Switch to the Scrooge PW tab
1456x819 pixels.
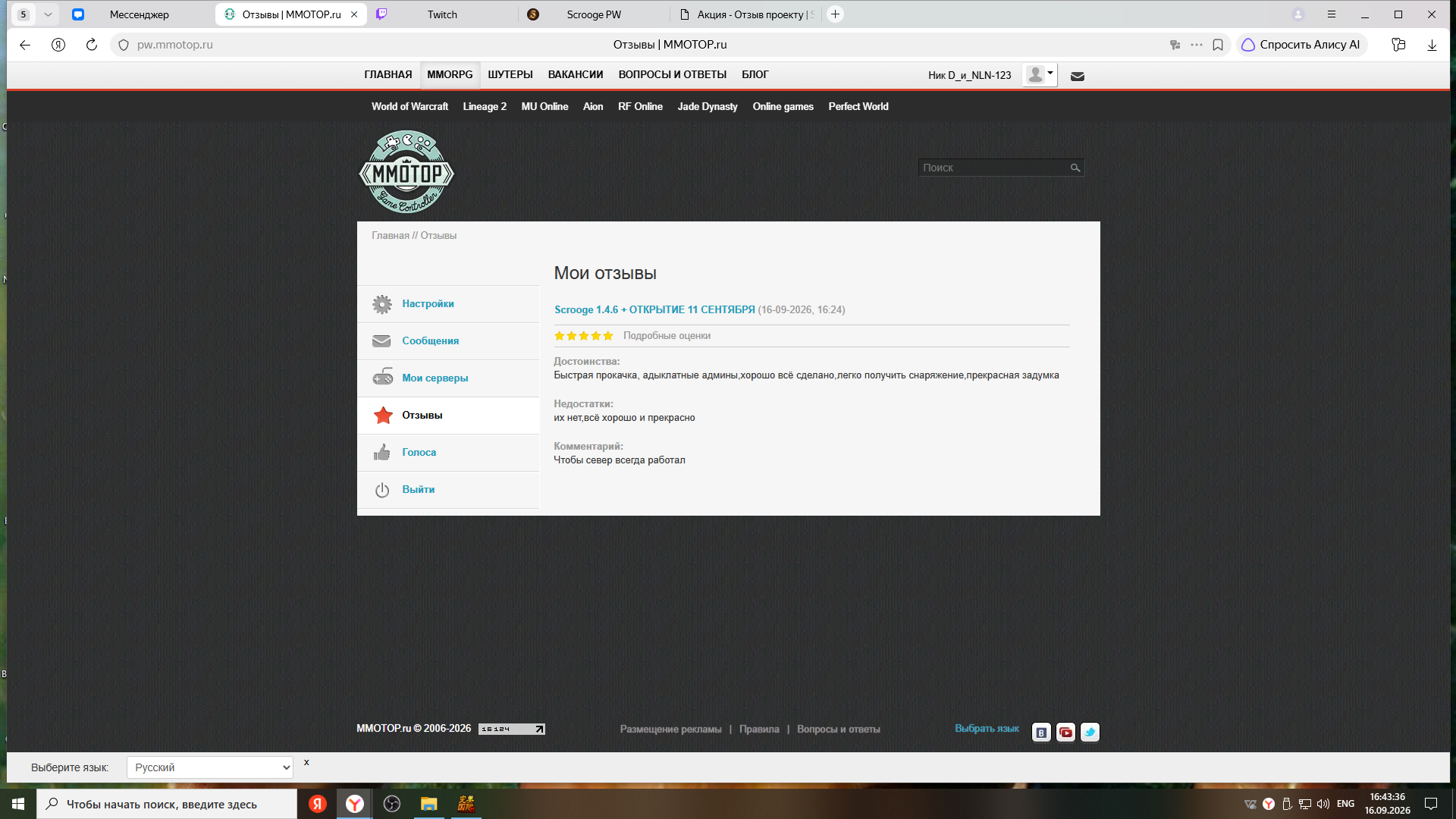click(594, 14)
